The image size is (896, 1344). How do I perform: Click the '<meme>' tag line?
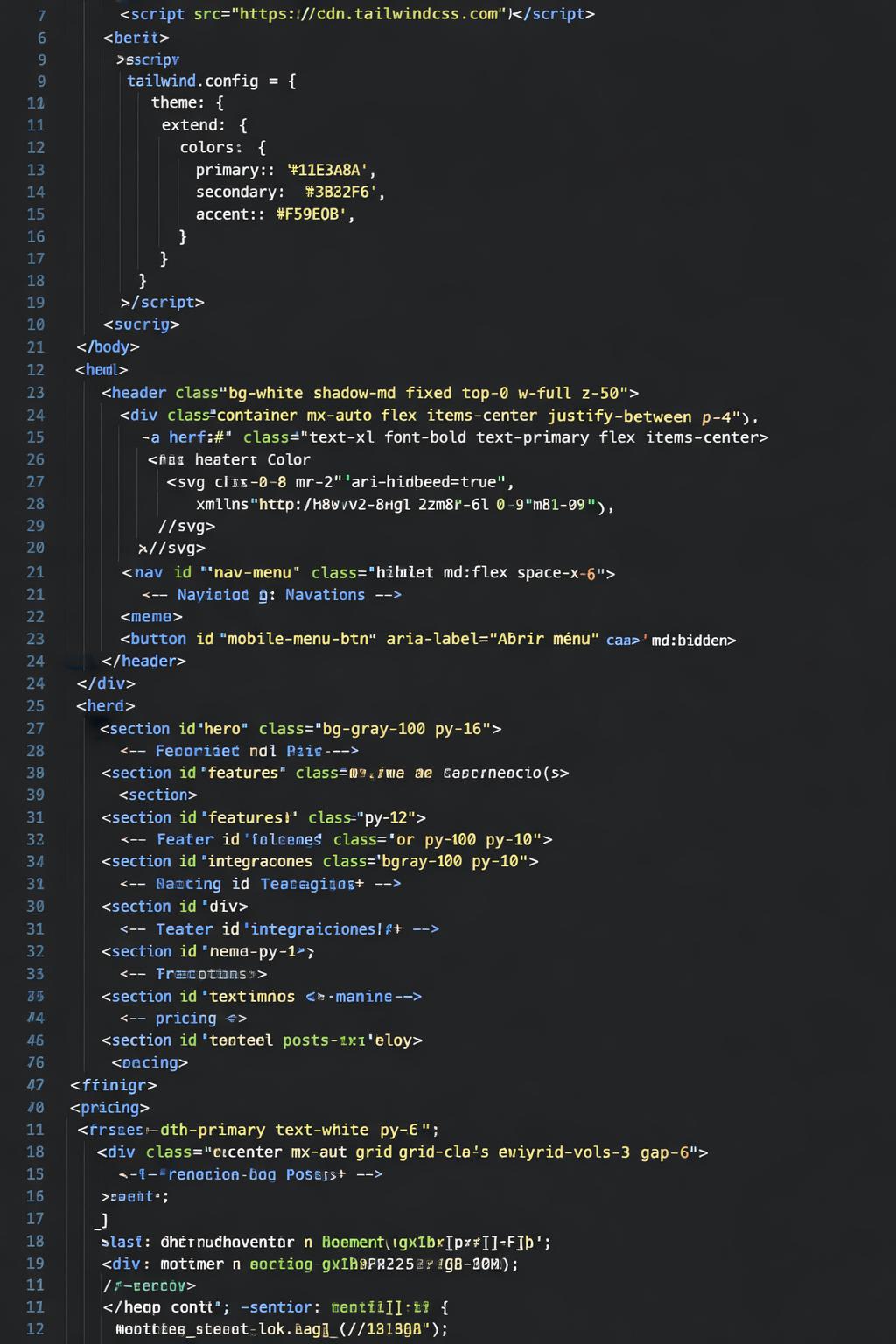[151, 617]
